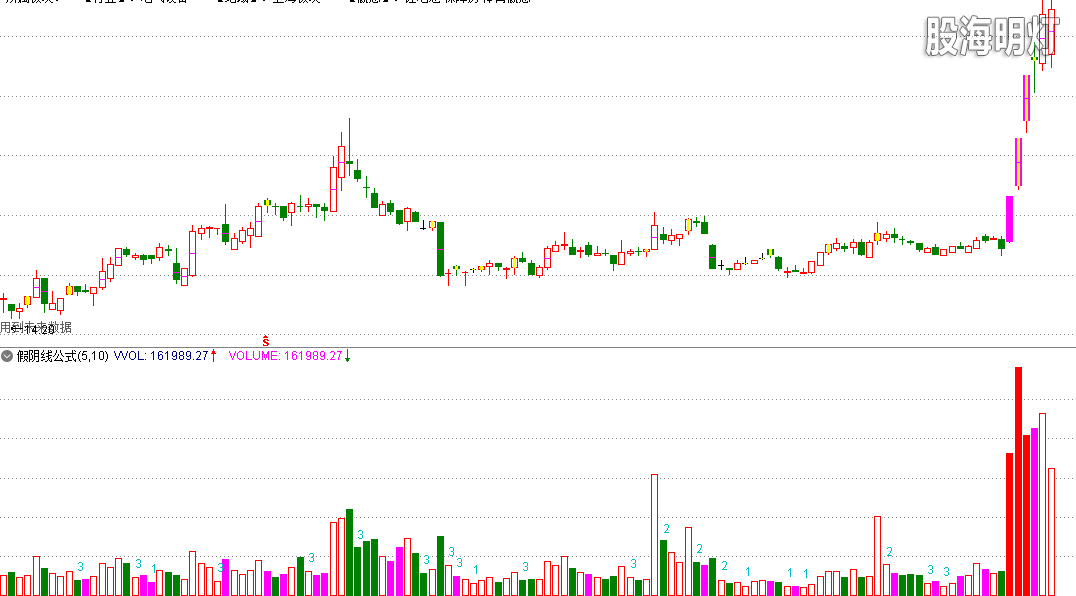Click the red up arrow beside VVOL
The image size is (1076, 596).
pos(213,355)
